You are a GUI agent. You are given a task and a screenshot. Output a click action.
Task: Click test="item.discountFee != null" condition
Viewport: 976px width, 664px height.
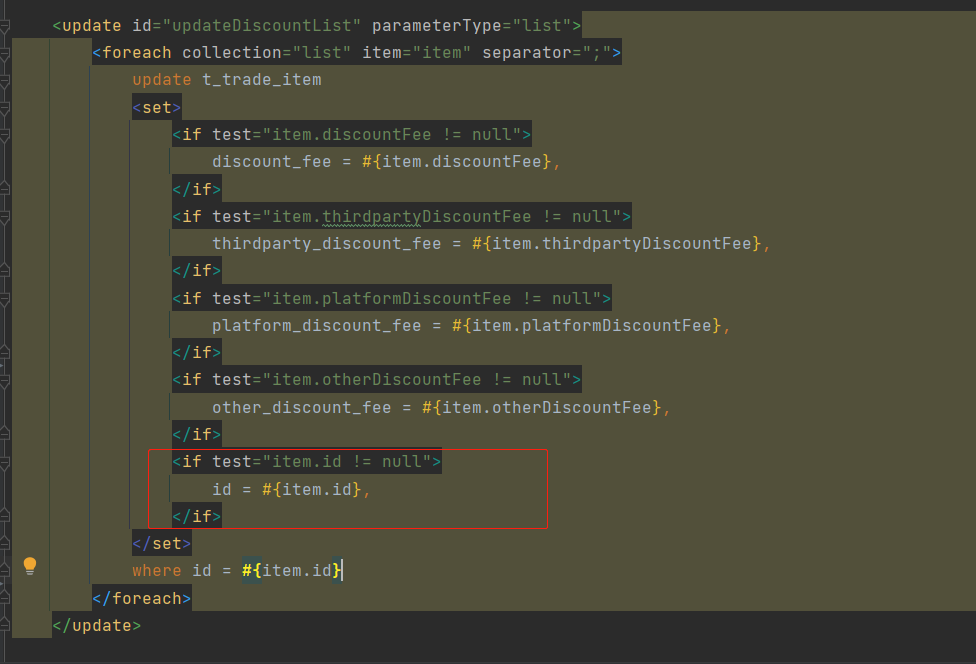[x=367, y=135]
